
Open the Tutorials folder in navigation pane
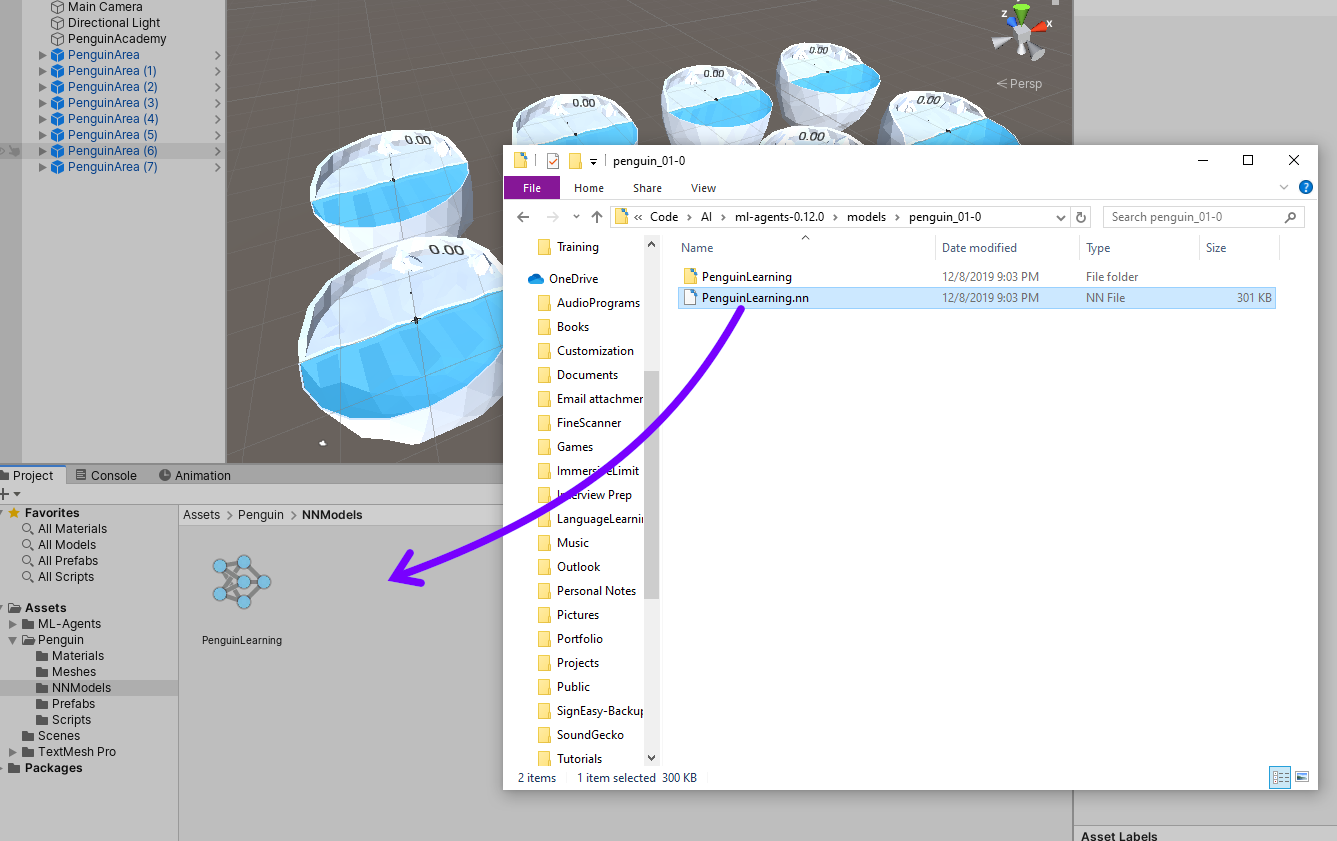pos(579,759)
